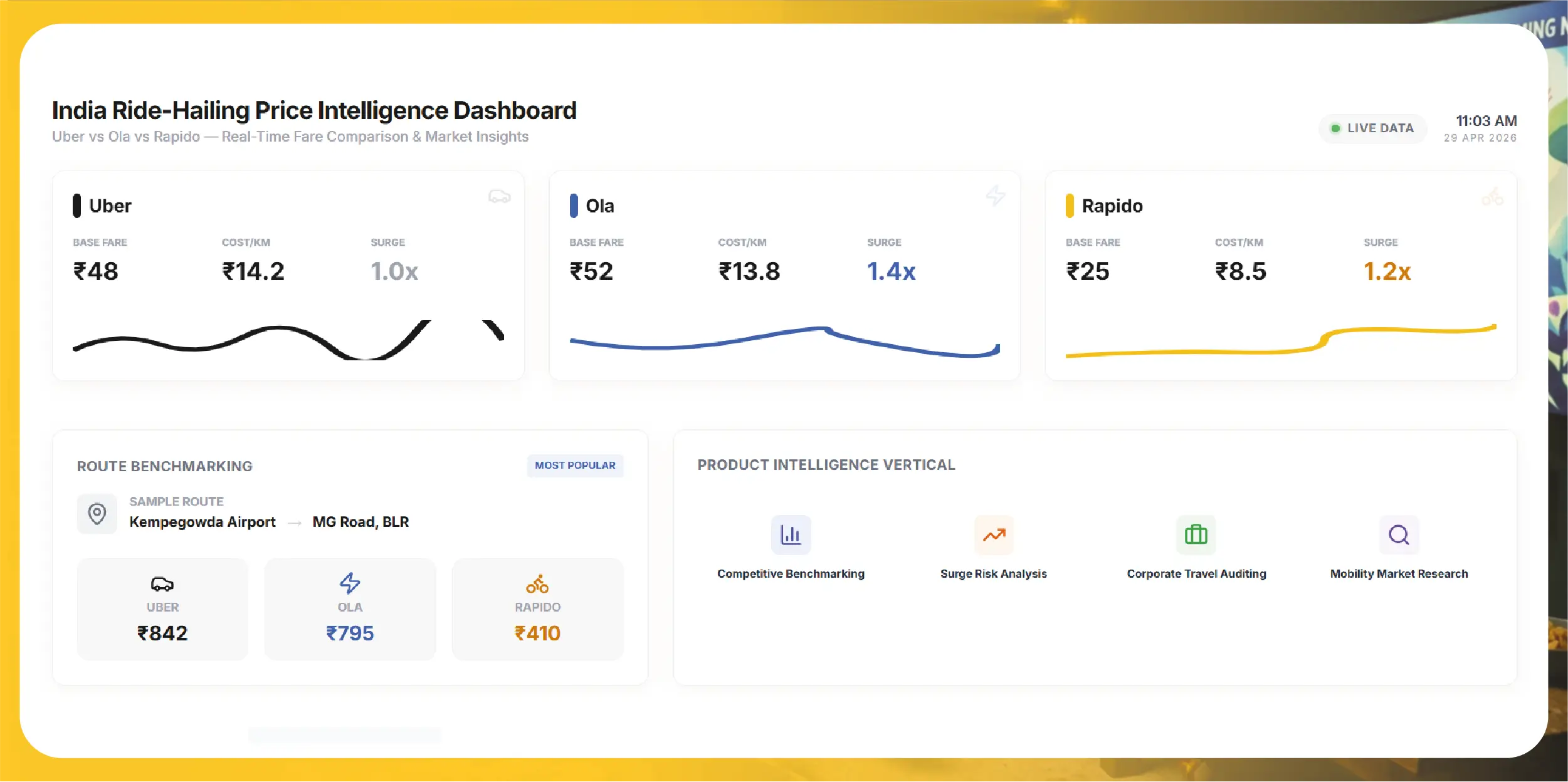Open the Kempegowda Airport route selector
The width and height of the screenshot is (1568, 782).
(203, 521)
